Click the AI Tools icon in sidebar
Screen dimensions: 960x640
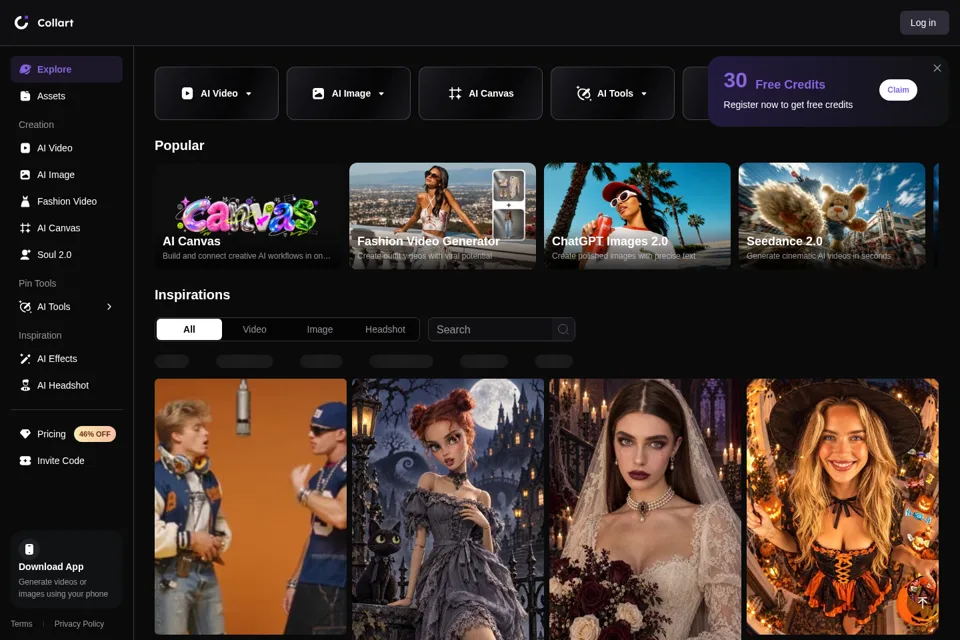25,307
